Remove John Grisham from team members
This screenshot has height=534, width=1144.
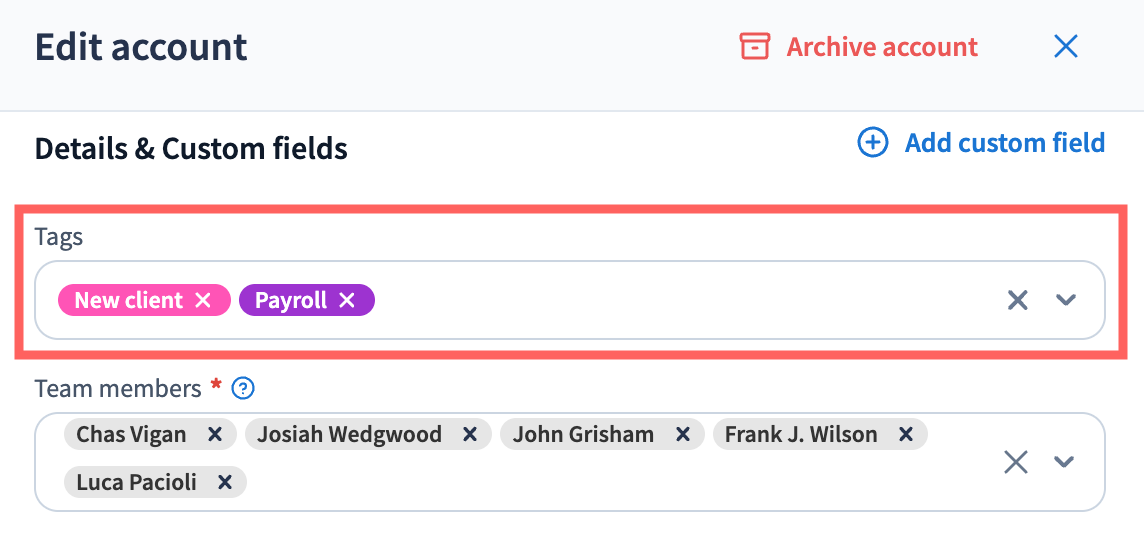pyautogui.click(x=683, y=434)
